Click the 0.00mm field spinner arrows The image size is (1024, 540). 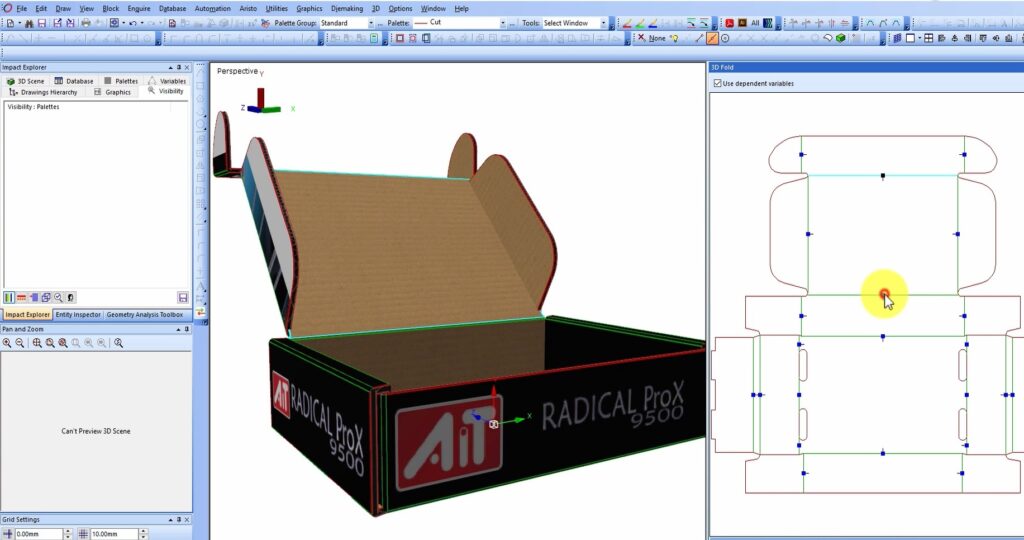pos(67,534)
